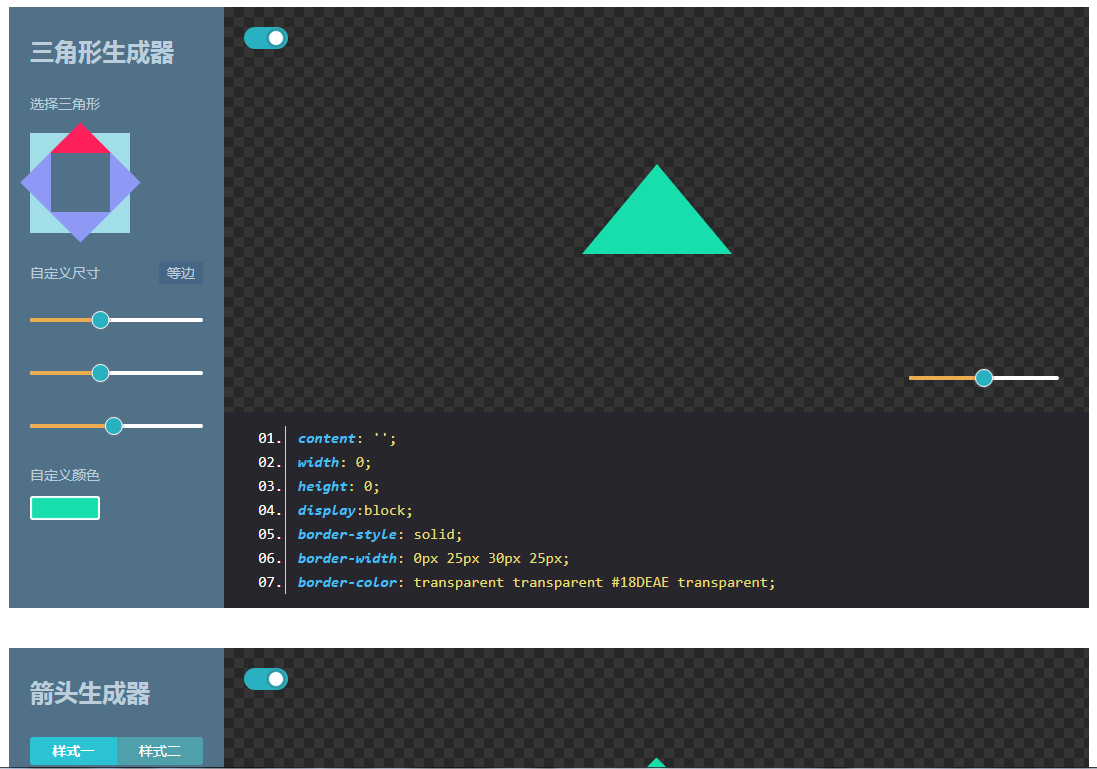This screenshot has height=769, width=1097.
Task: Click the border-color code line
Action: pos(536,582)
